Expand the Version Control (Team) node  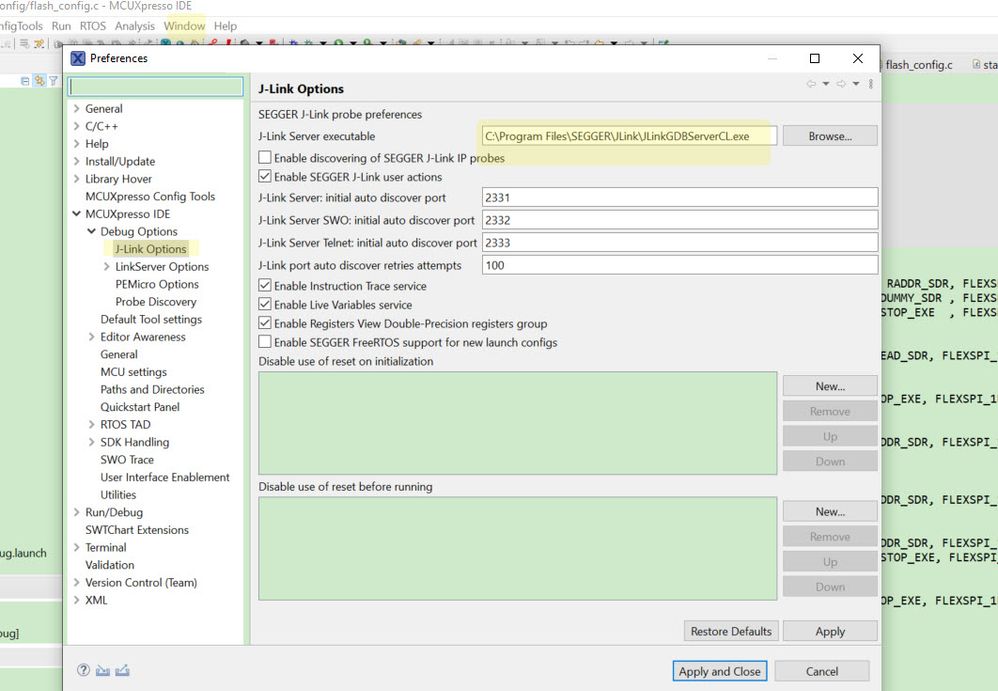pos(76,582)
